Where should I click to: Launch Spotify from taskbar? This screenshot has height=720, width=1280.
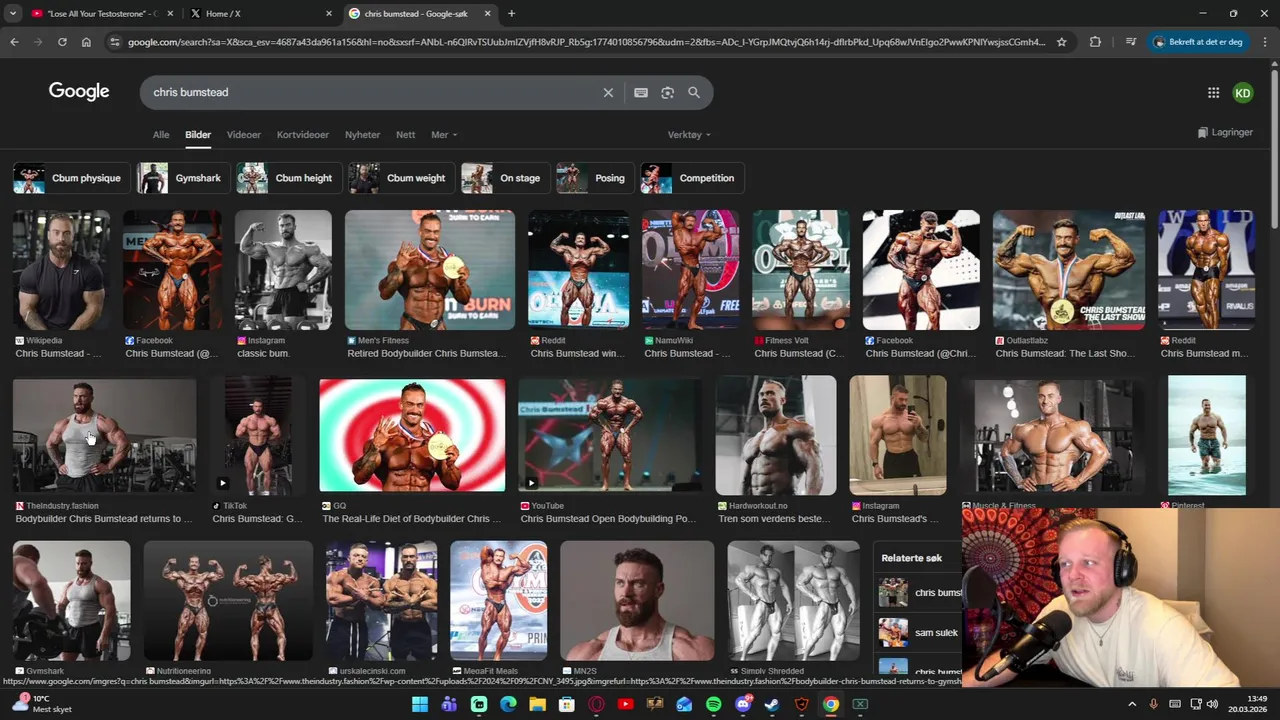[713, 704]
